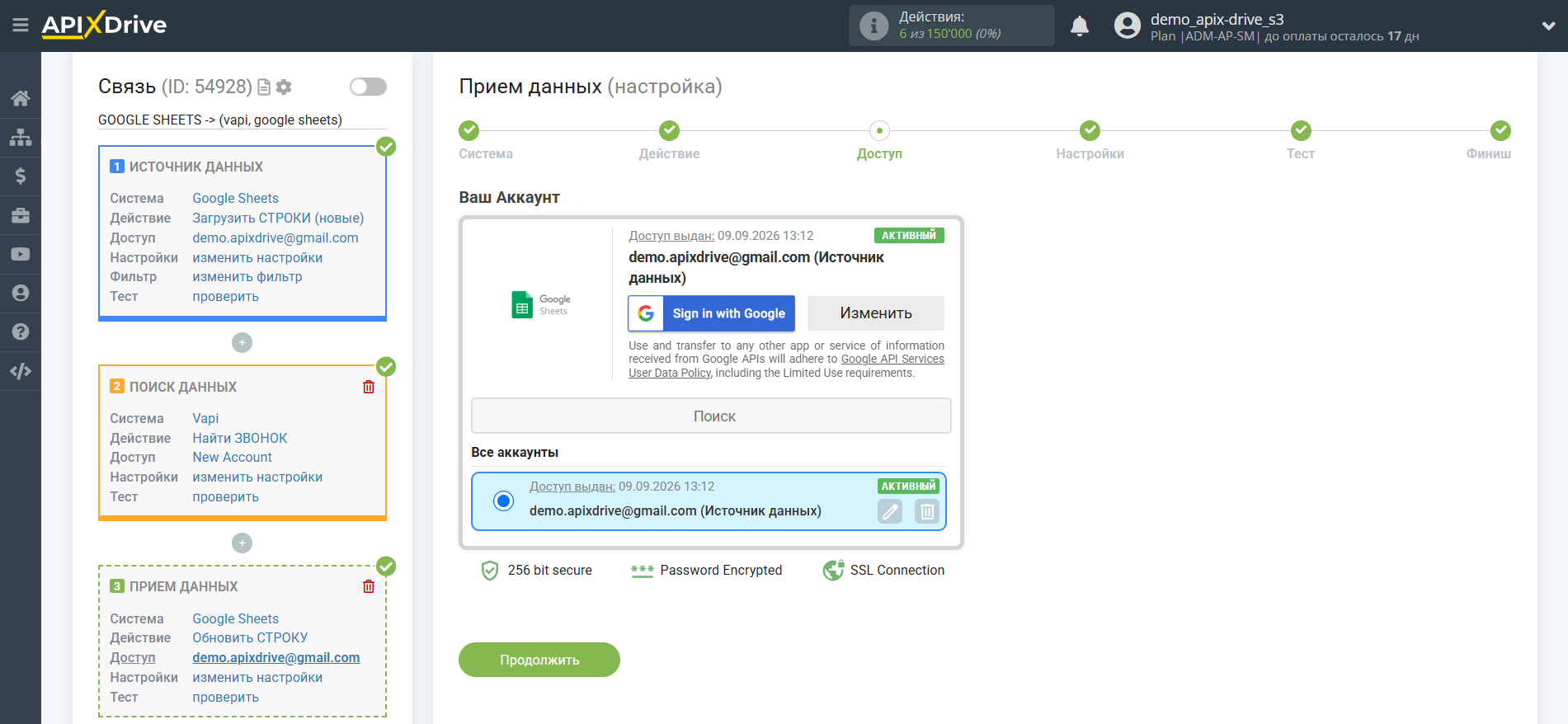
Task: Open connection settings gear icon
Action: click(x=284, y=87)
